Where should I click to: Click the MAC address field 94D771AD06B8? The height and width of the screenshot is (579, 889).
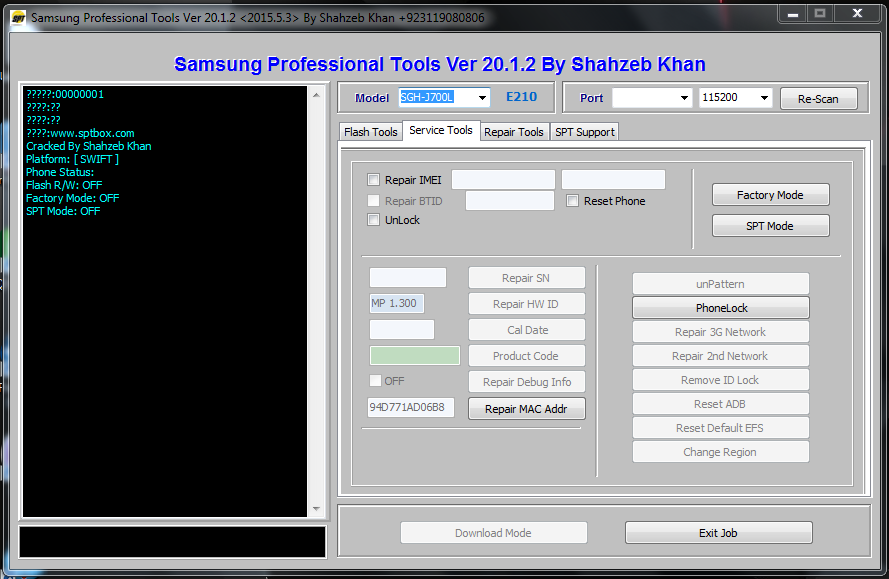(410, 407)
